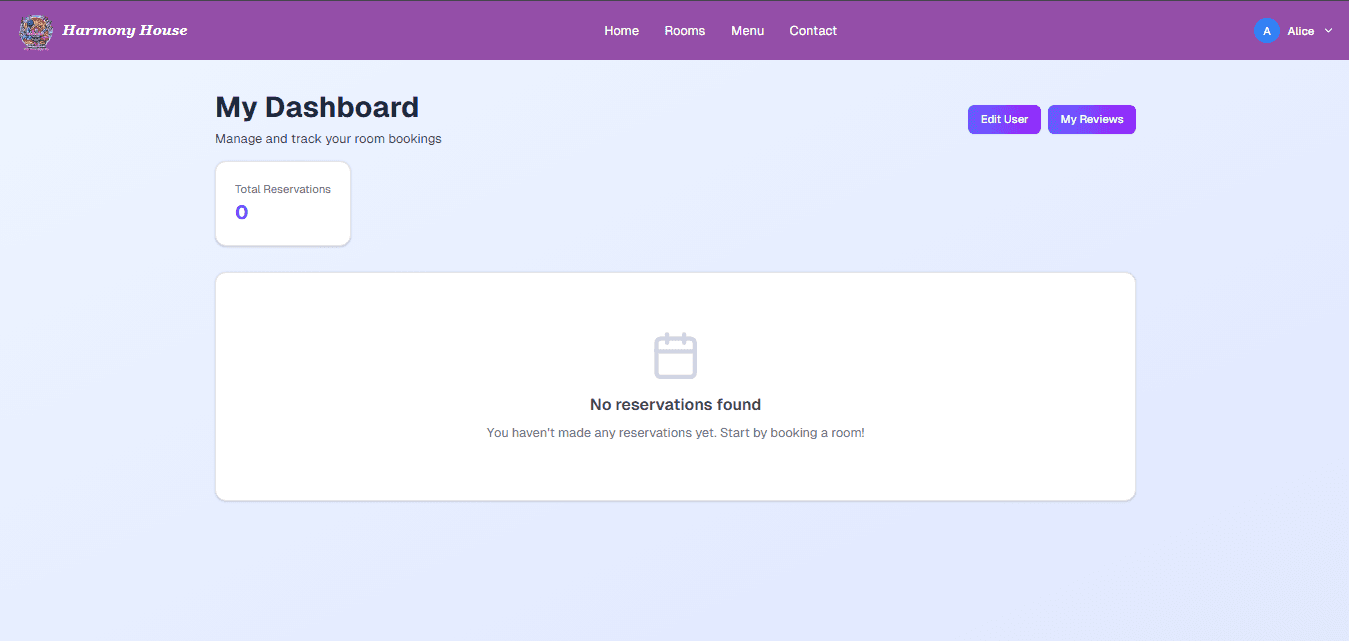Open My Reviews button
Image resolution: width=1349 pixels, height=641 pixels.
coord(1091,120)
